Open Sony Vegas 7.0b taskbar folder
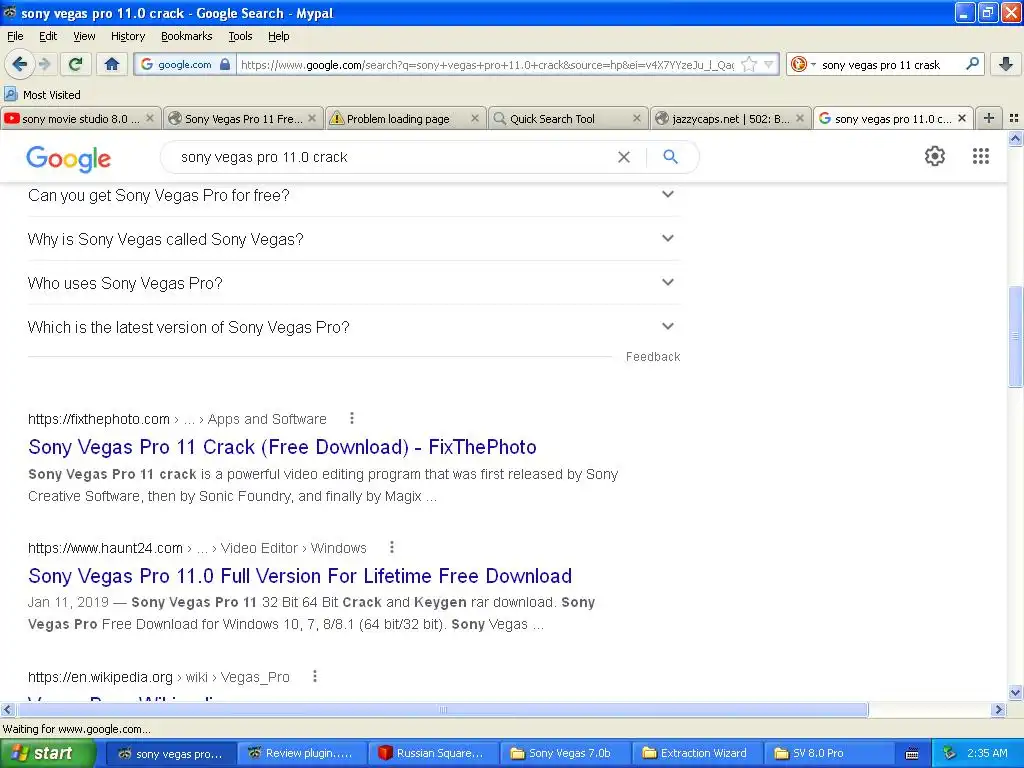The height and width of the screenshot is (768, 1024). coord(565,753)
